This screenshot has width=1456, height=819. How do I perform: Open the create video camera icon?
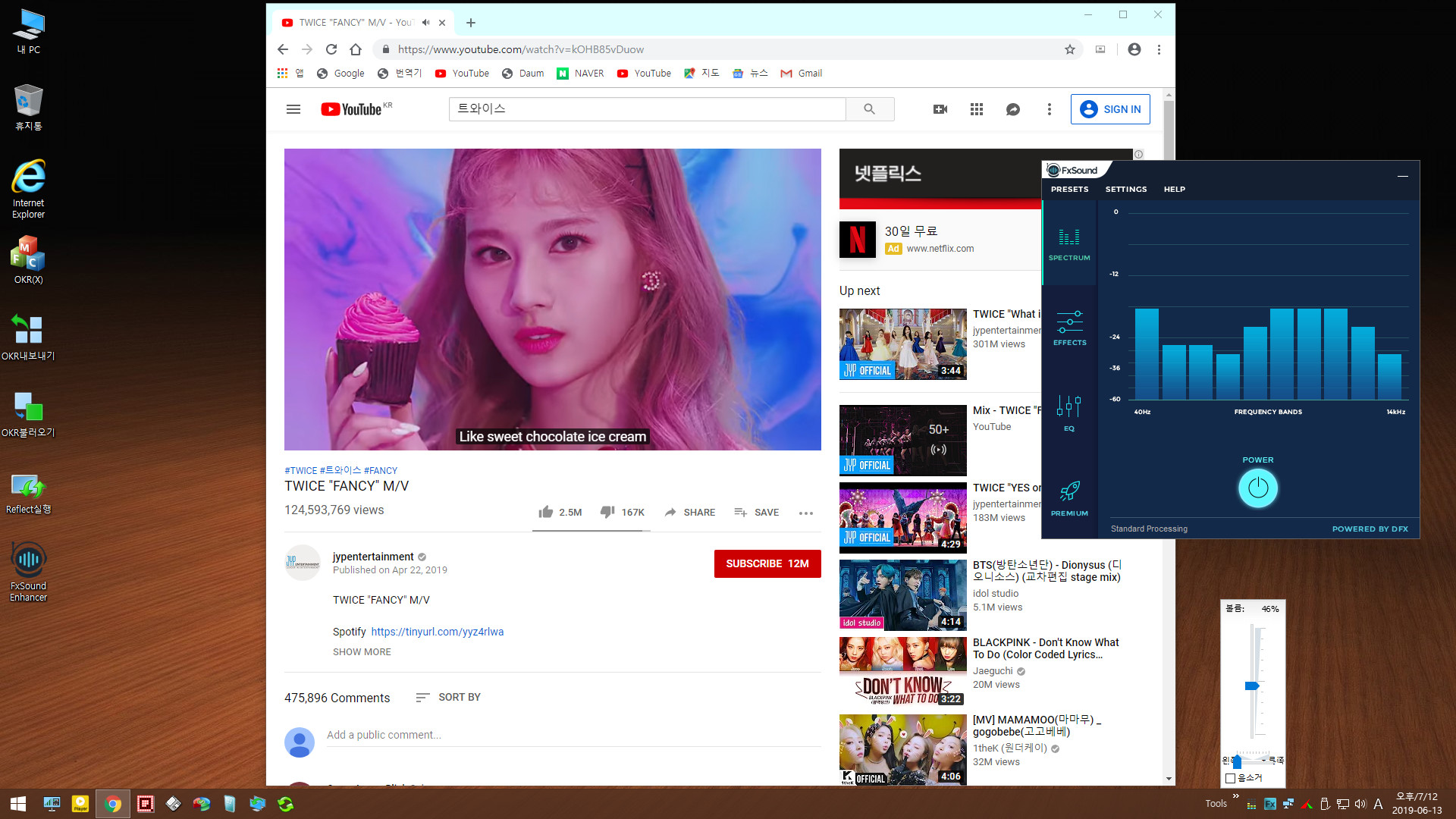[940, 109]
